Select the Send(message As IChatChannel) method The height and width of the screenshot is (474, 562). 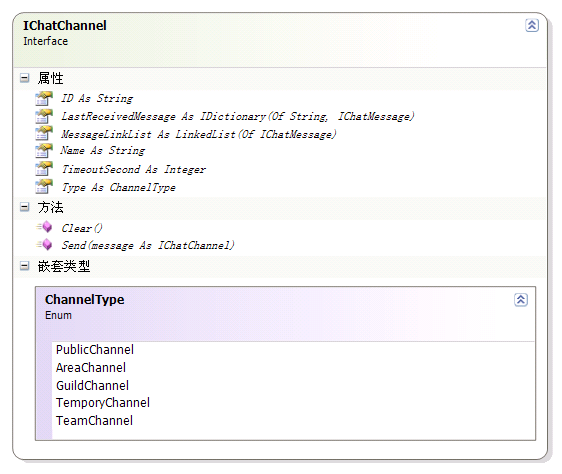point(148,246)
